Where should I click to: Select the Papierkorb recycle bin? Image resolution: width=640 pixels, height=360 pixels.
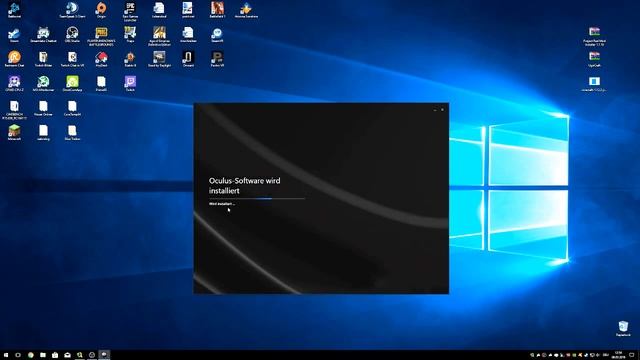pos(623,329)
